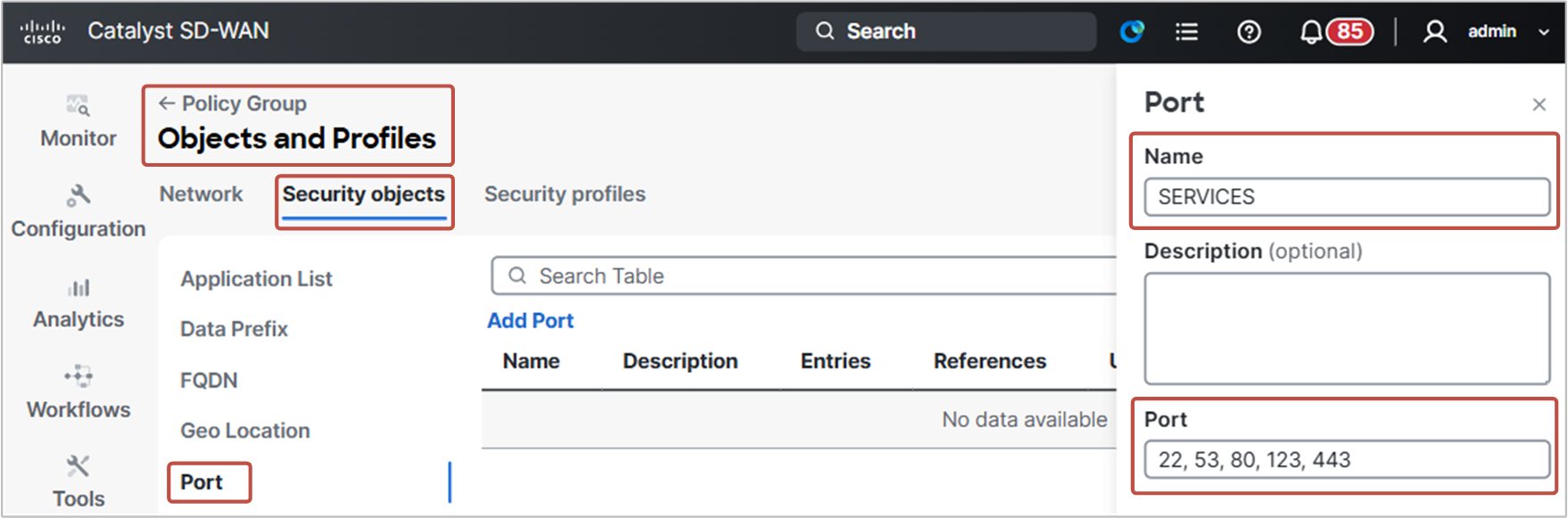Click the Search Table field

(803, 275)
